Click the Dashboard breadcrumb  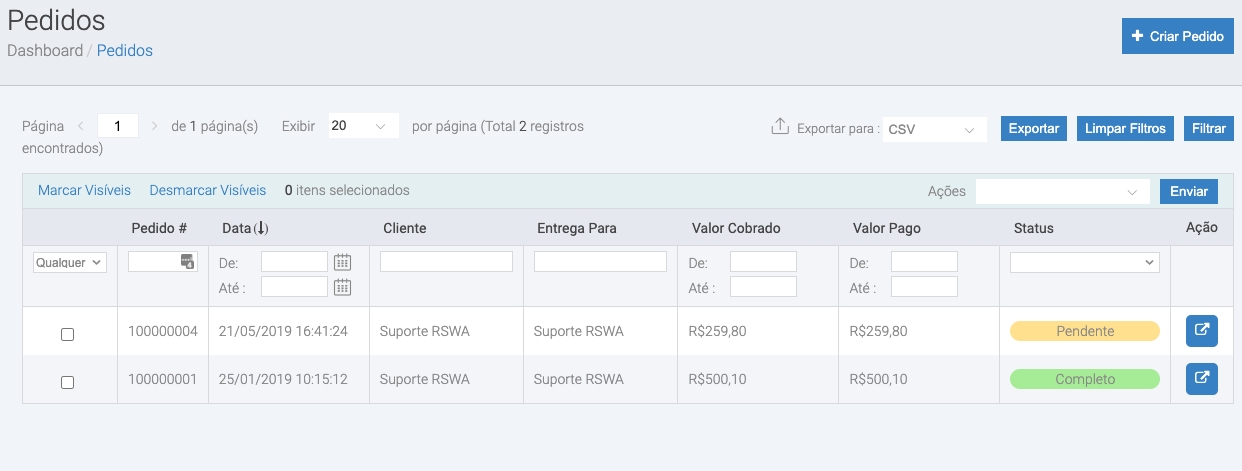point(45,50)
